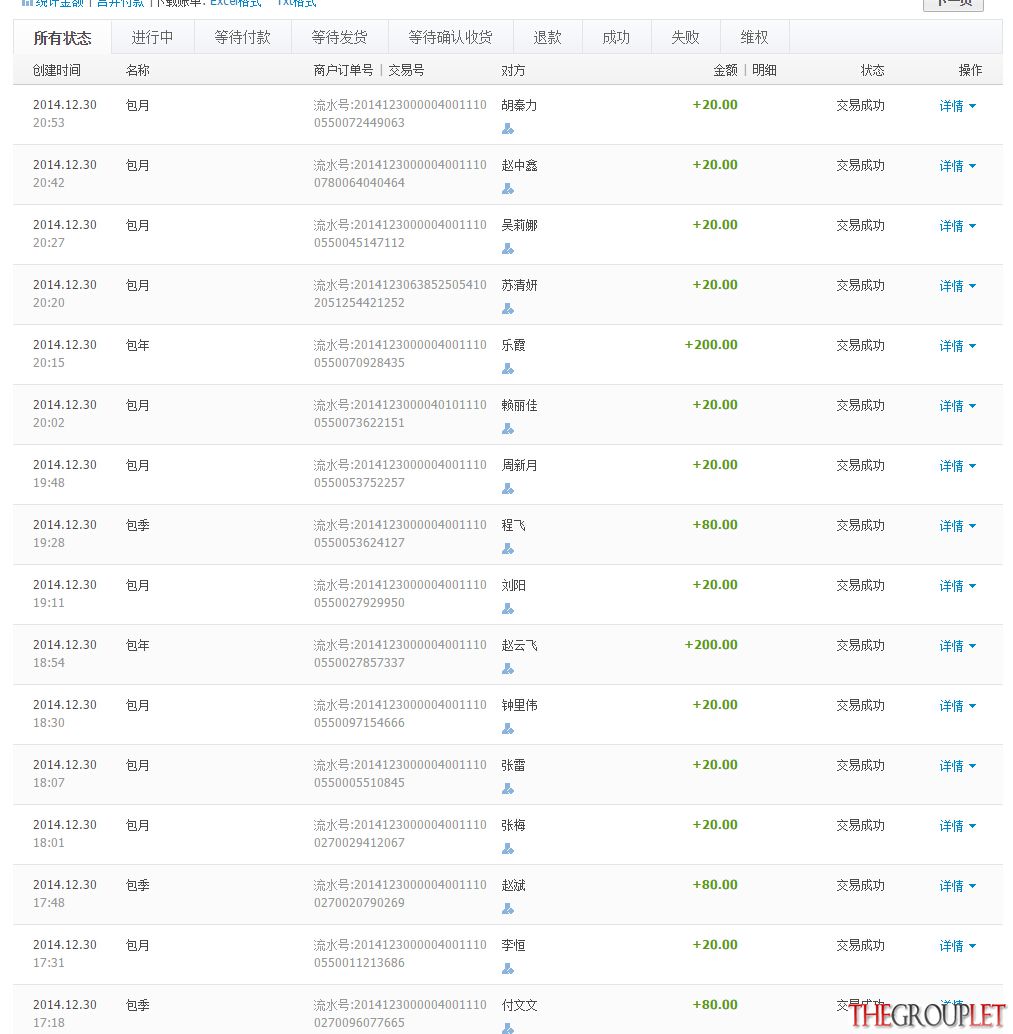Viewport: 1013px width, 1034px height.
Task: Click the name 张梅
Action: point(513,825)
